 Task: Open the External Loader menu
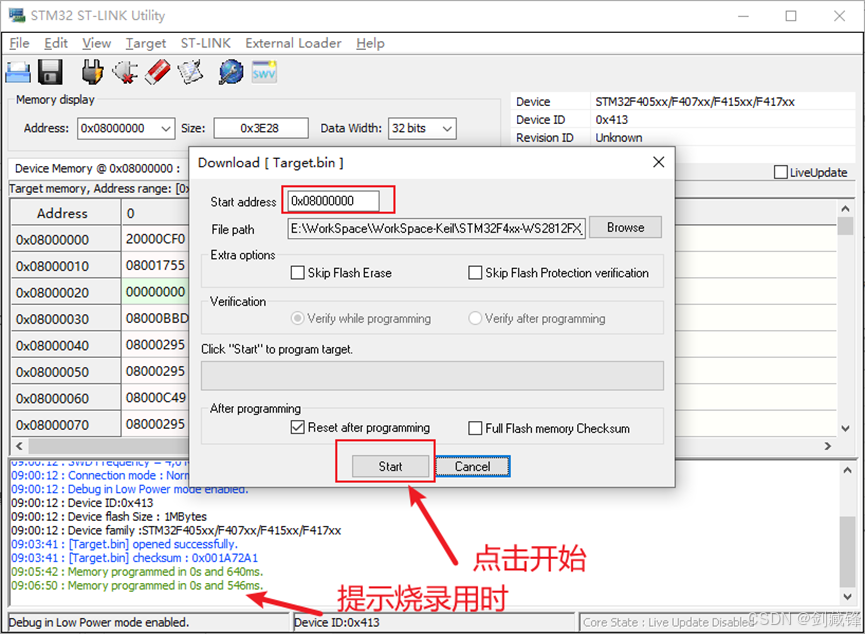coord(293,43)
